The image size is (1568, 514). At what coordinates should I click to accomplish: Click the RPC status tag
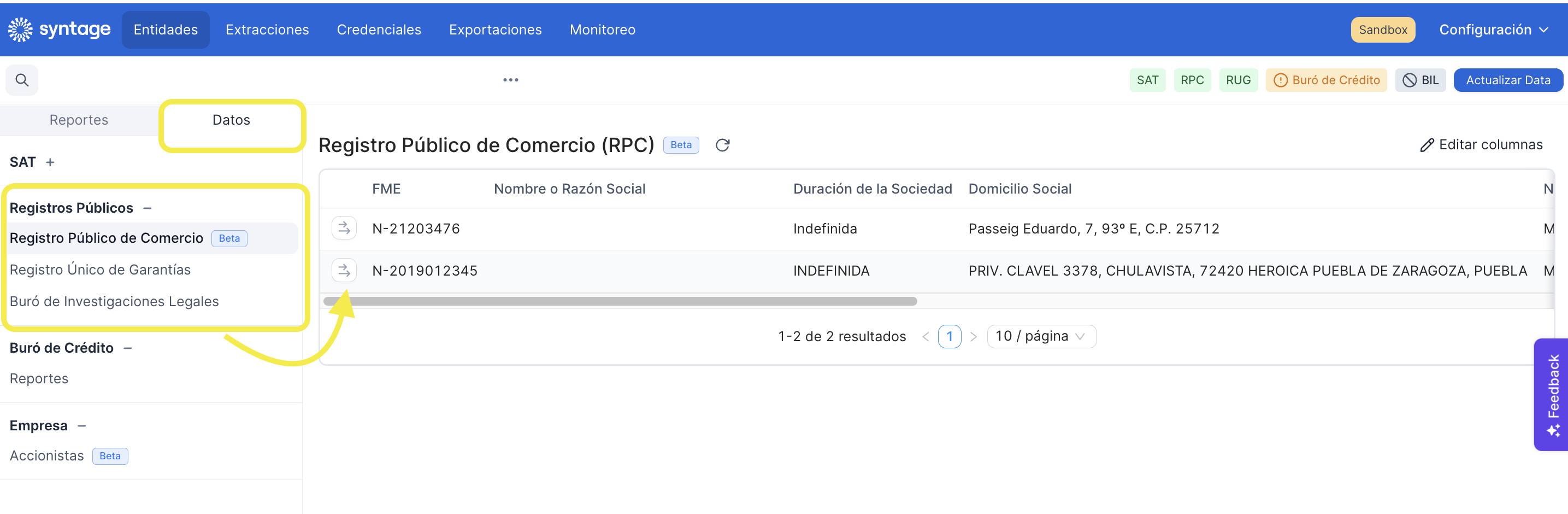(1192, 80)
